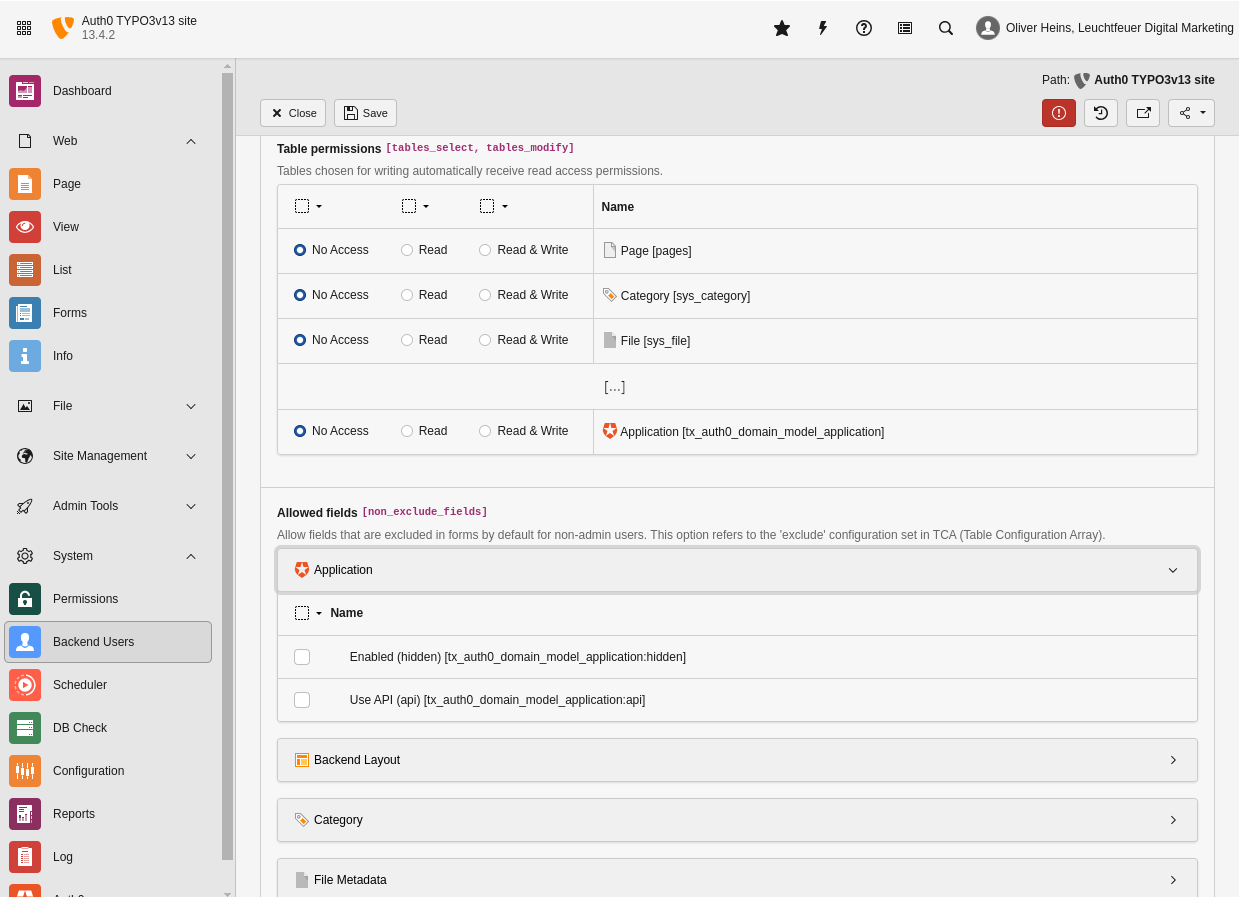Click the module menu scrollbar
The height and width of the screenshot is (897, 1240).
pos(227,466)
